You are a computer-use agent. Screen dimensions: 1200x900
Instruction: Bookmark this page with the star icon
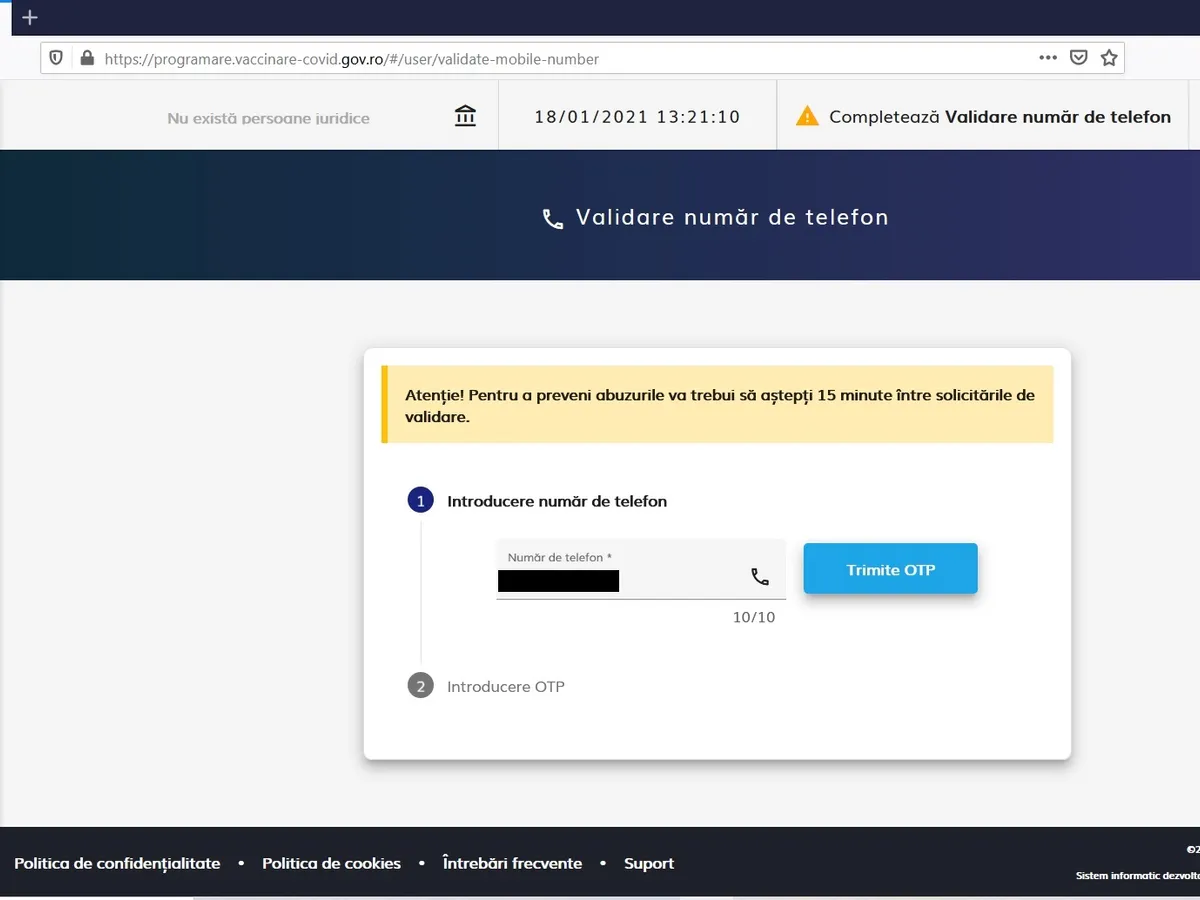(x=1108, y=58)
